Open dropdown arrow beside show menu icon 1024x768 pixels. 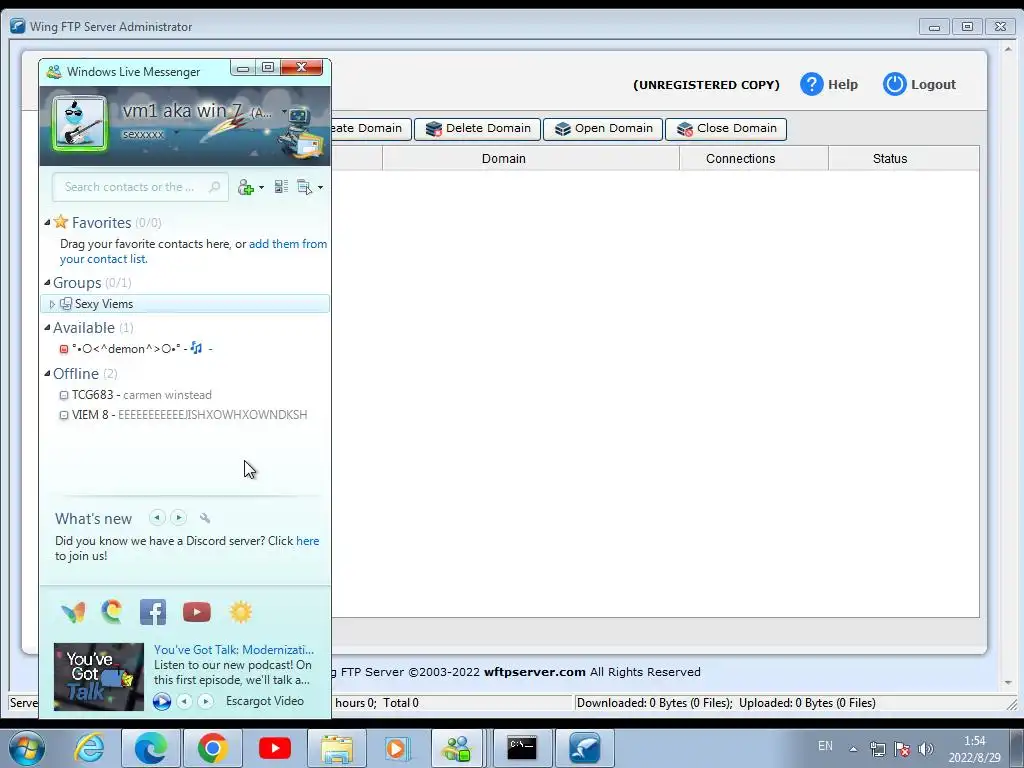(x=320, y=187)
